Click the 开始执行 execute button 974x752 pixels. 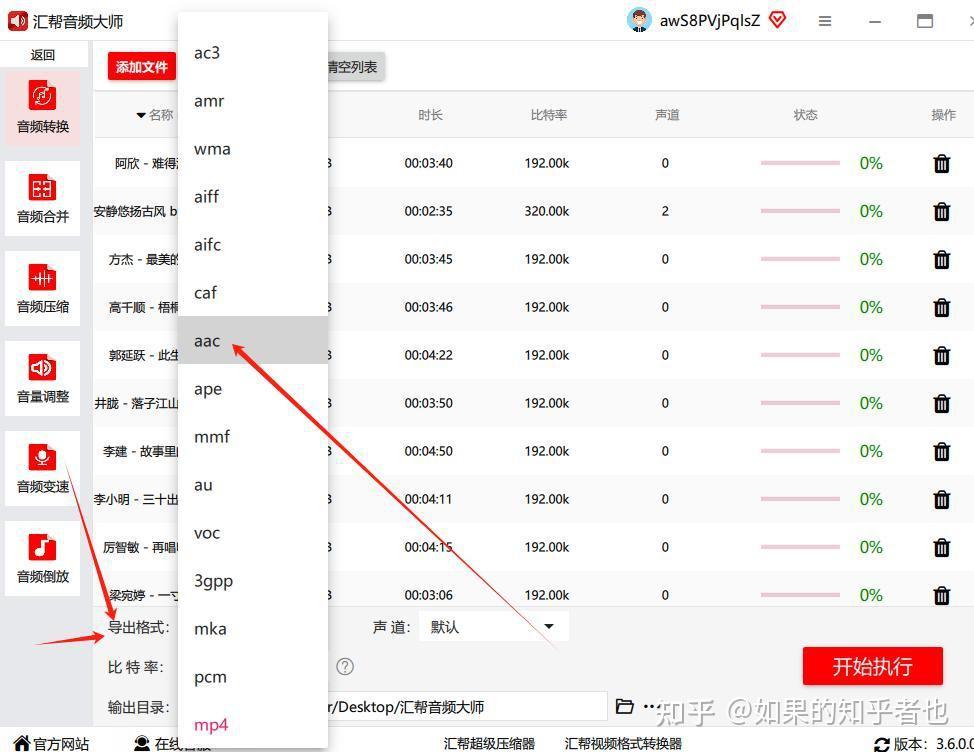pyautogui.click(x=871, y=665)
